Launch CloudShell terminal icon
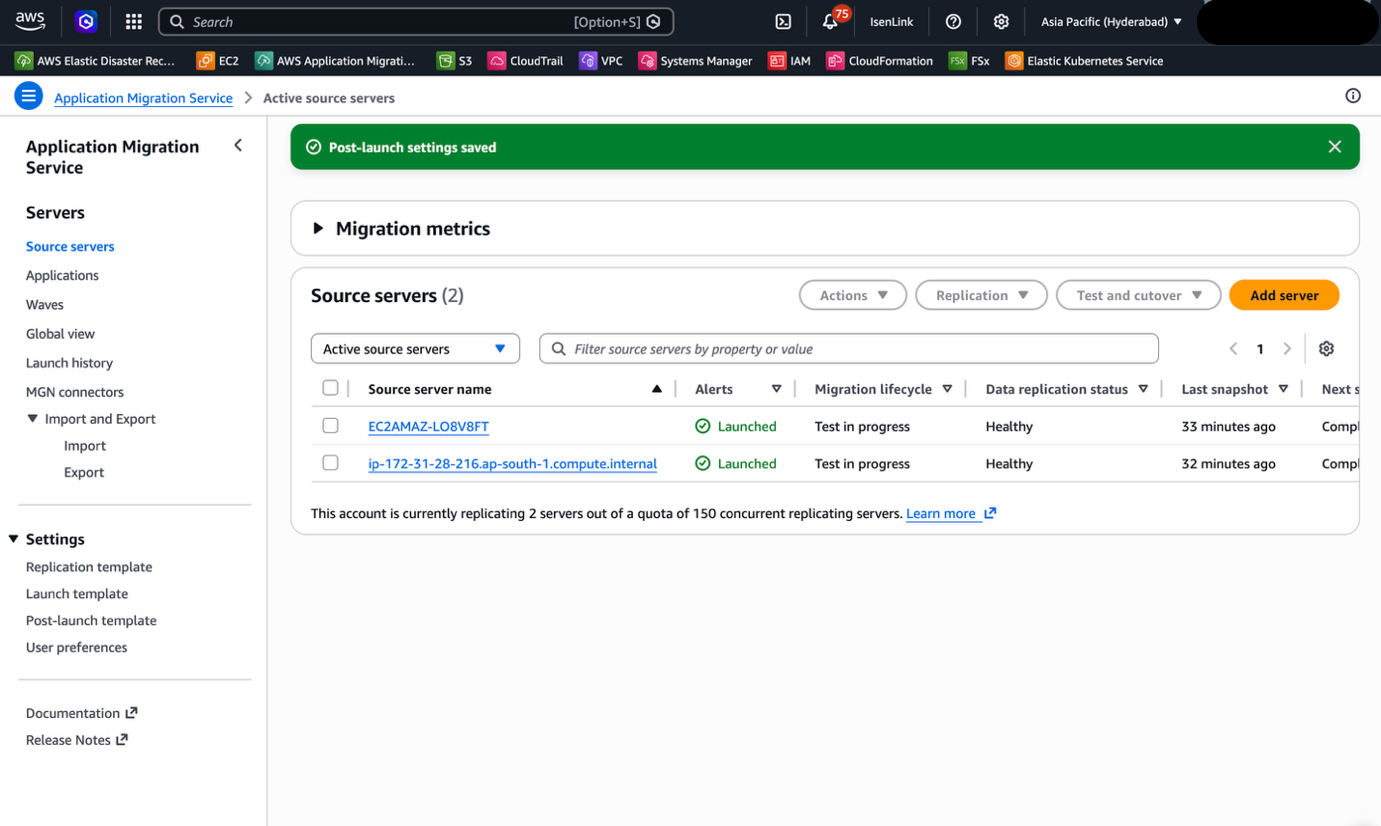 (783, 21)
